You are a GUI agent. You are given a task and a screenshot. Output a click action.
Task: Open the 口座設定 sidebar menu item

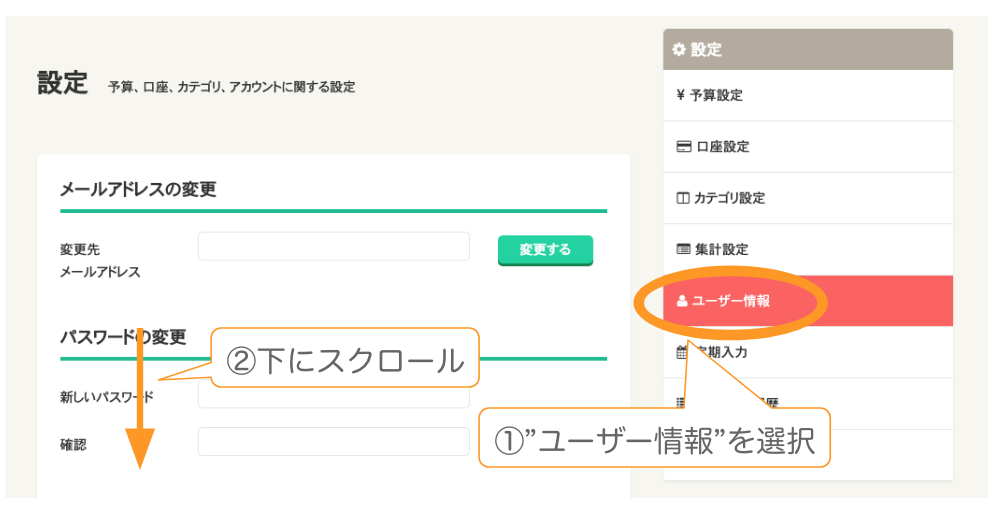pos(808,147)
